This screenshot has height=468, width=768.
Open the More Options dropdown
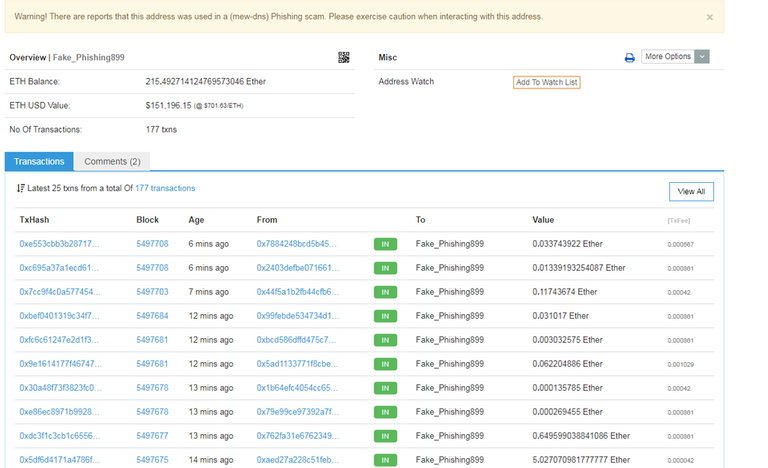point(675,57)
